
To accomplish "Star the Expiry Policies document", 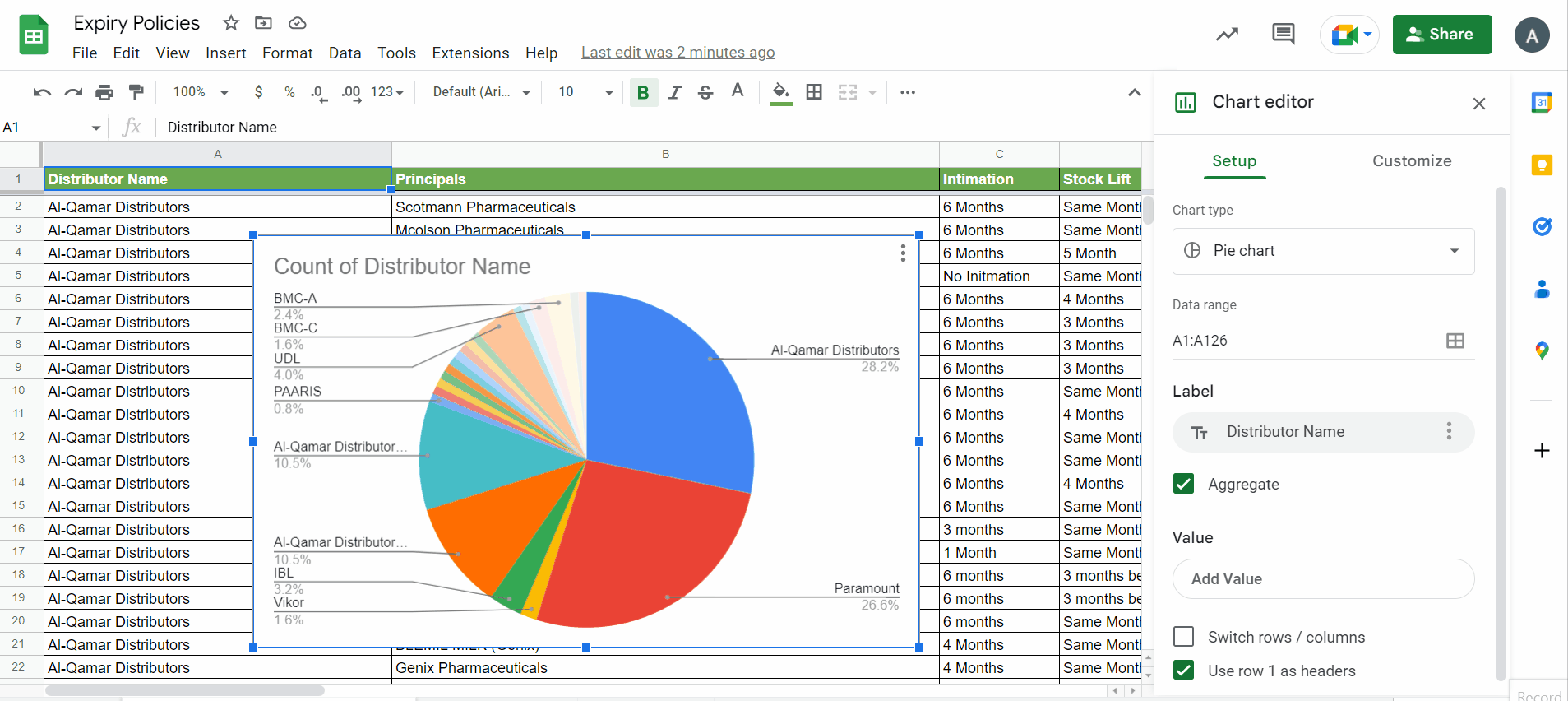I will (231, 23).
